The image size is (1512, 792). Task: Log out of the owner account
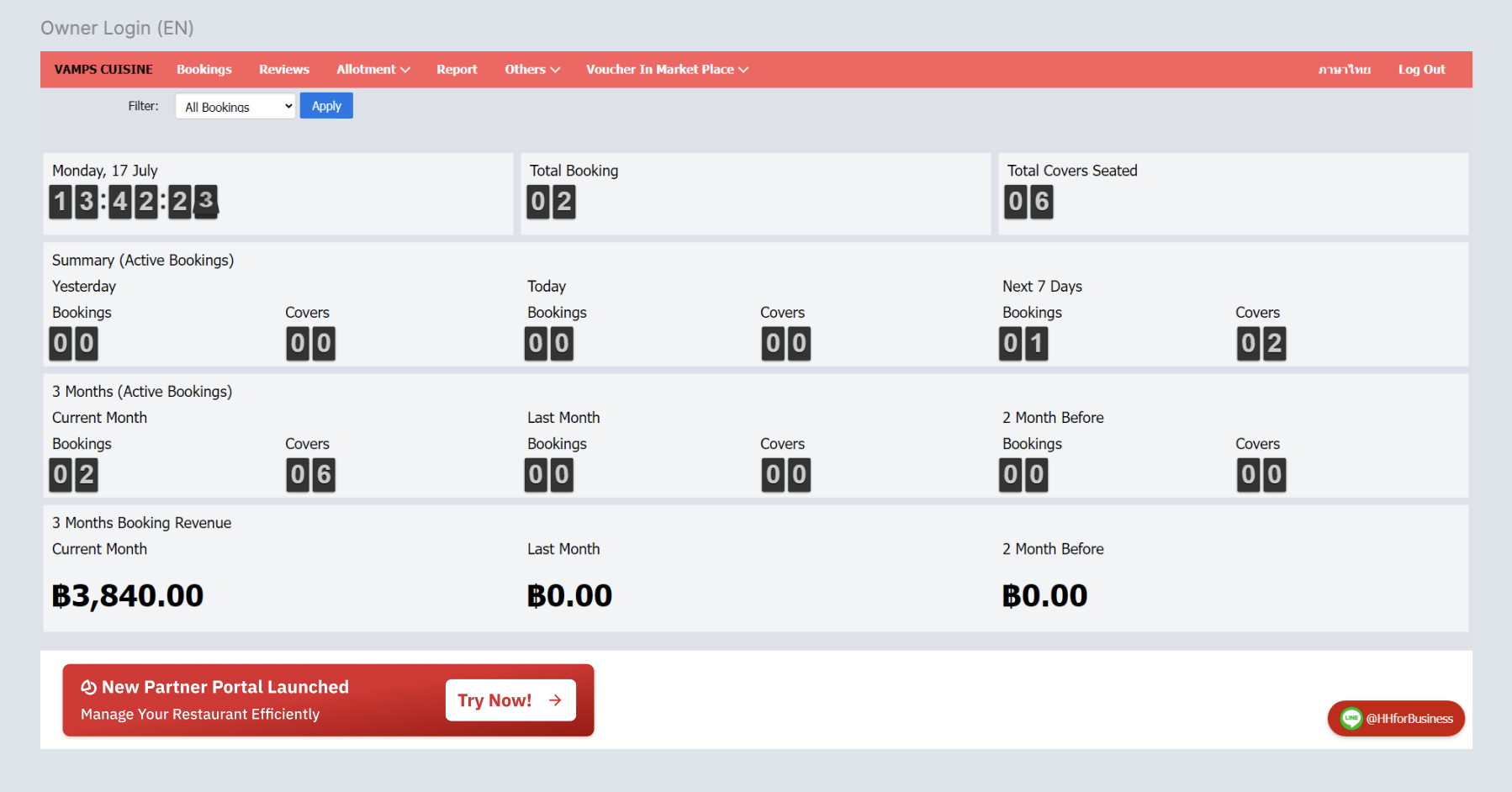point(1421,70)
